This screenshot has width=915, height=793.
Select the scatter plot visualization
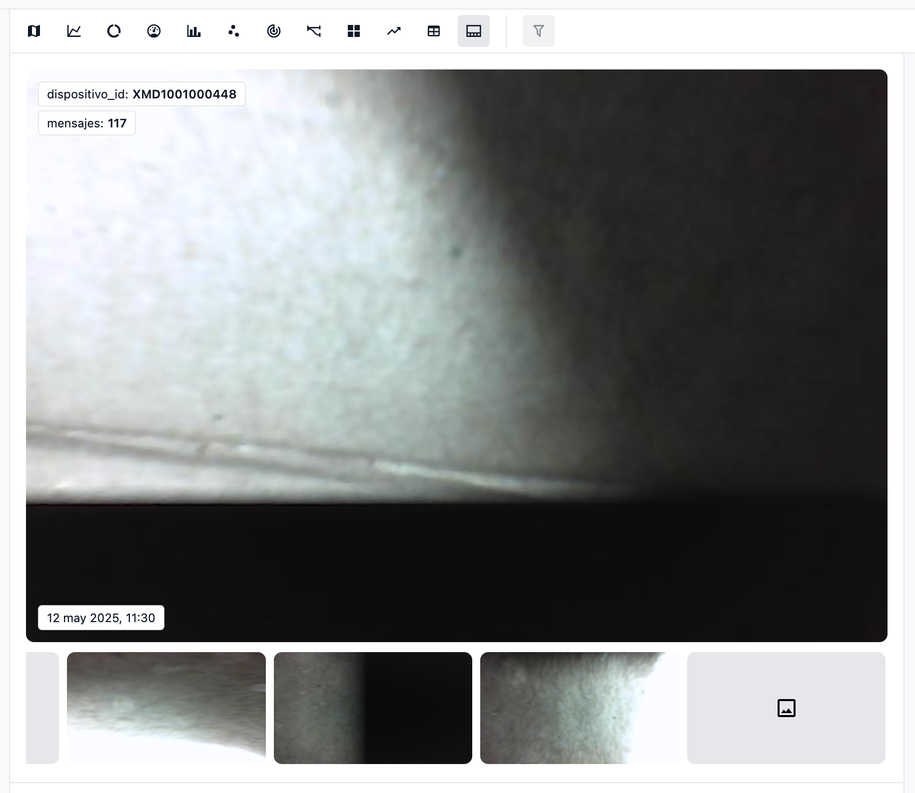pos(234,31)
